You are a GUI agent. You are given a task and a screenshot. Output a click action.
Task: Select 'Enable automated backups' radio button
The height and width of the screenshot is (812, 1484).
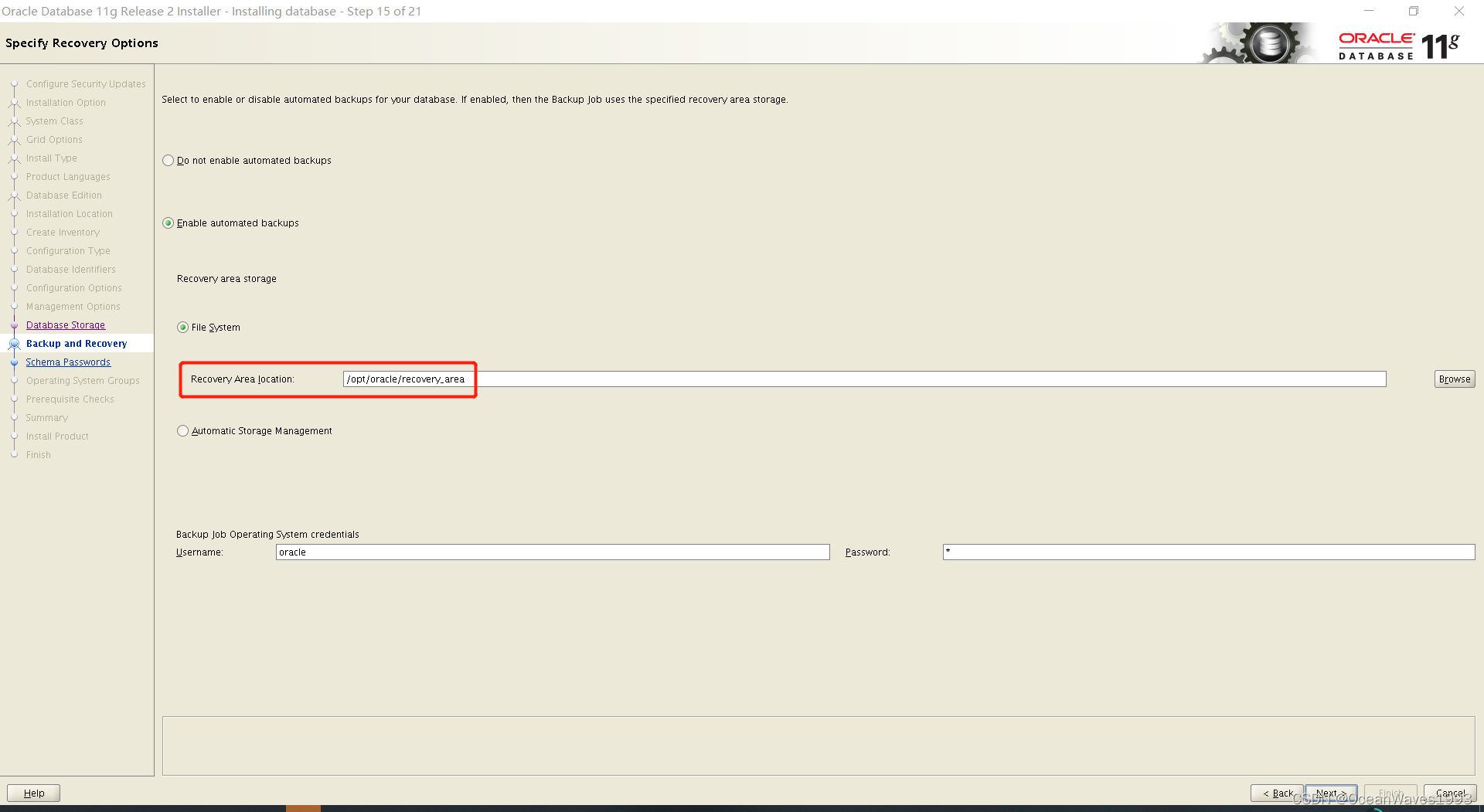point(168,223)
